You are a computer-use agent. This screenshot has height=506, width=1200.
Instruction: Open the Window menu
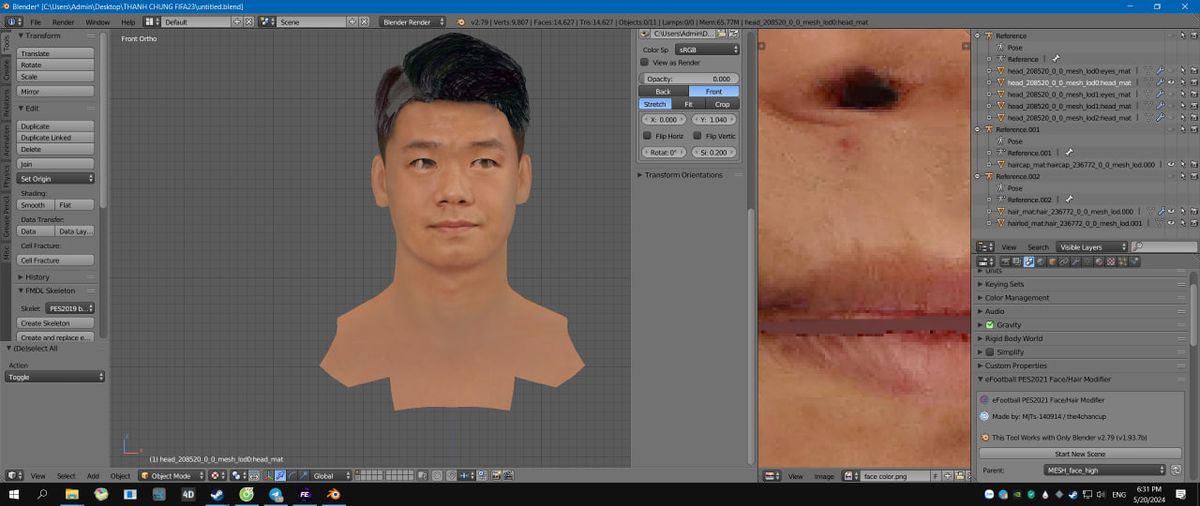tap(98, 21)
